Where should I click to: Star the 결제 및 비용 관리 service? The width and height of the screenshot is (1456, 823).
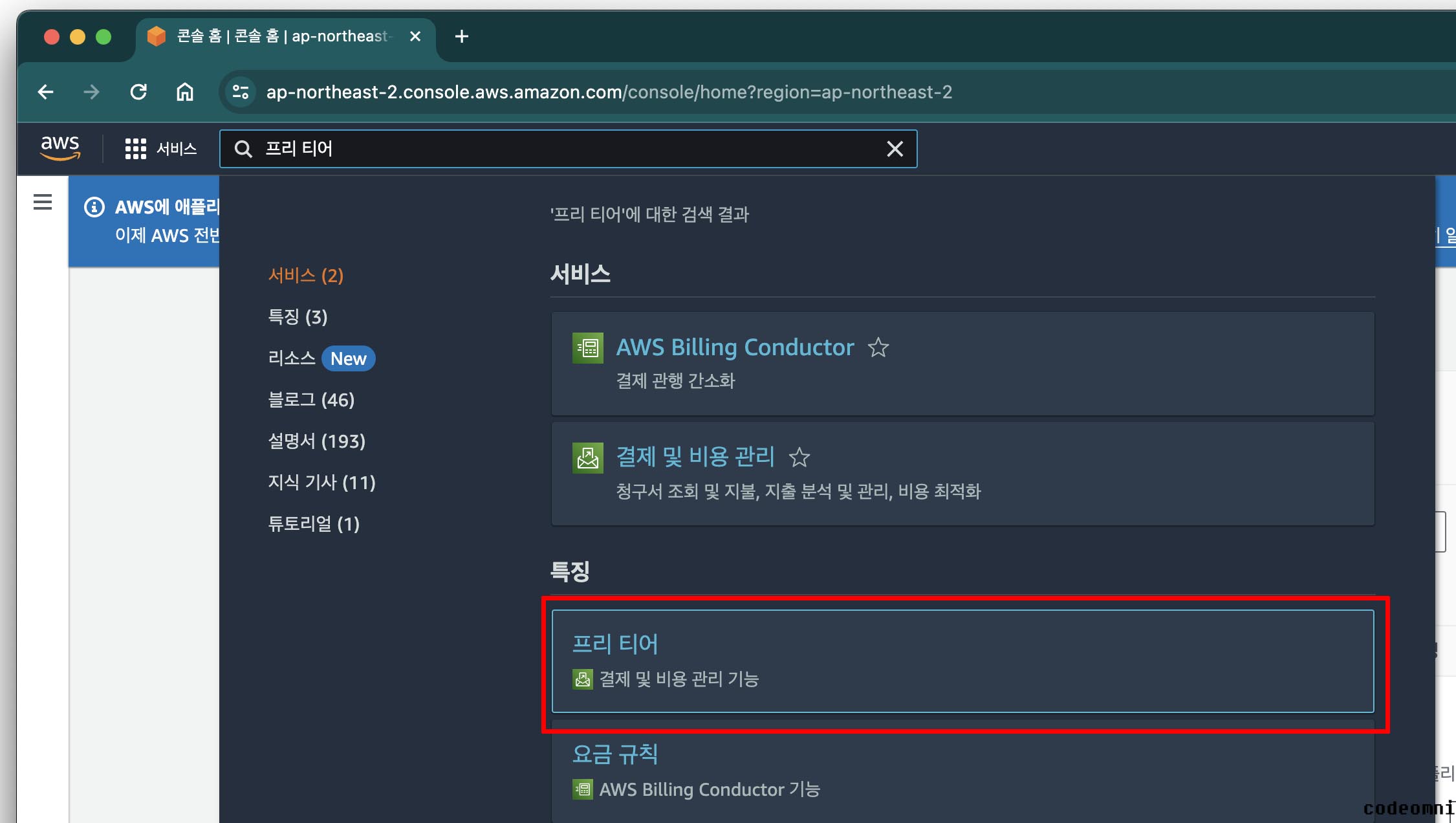pos(799,457)
